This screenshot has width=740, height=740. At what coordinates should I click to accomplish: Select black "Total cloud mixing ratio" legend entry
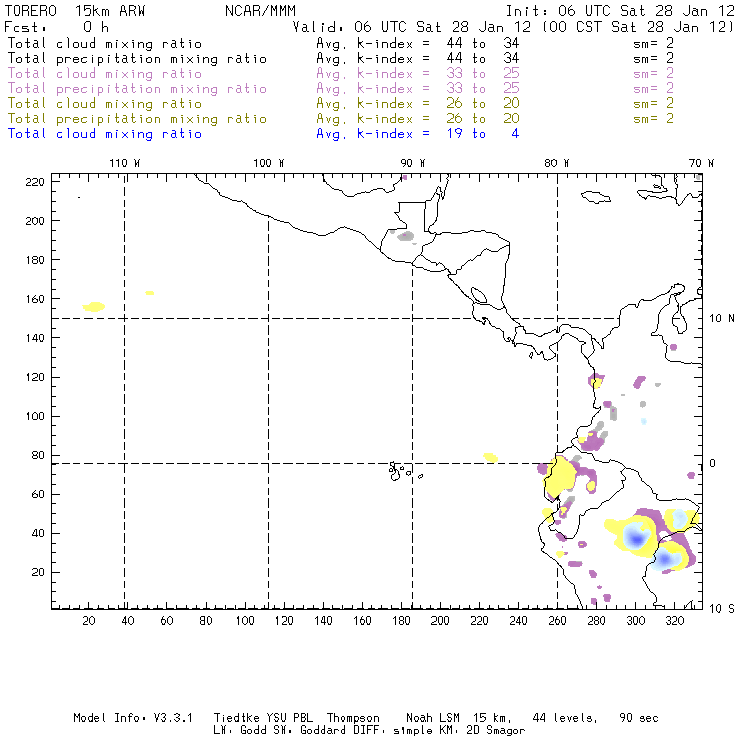coord(105,43)
